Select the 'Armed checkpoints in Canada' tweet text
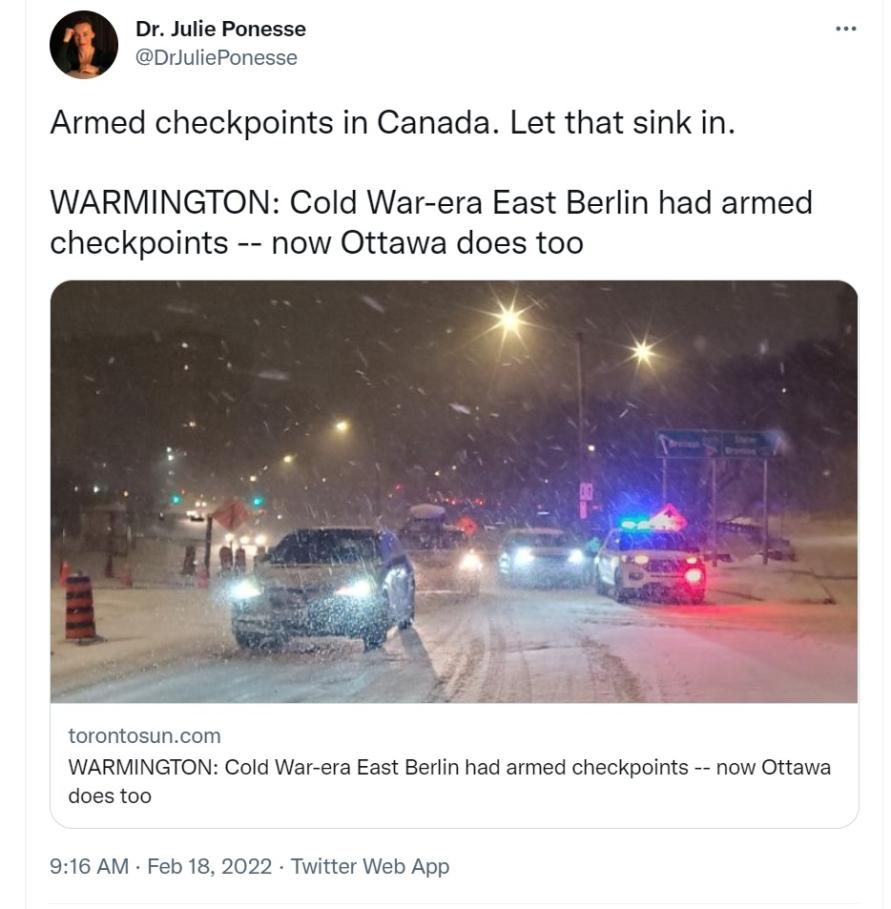Viewport: 891px width, 909px height. (x=392, y=122)
